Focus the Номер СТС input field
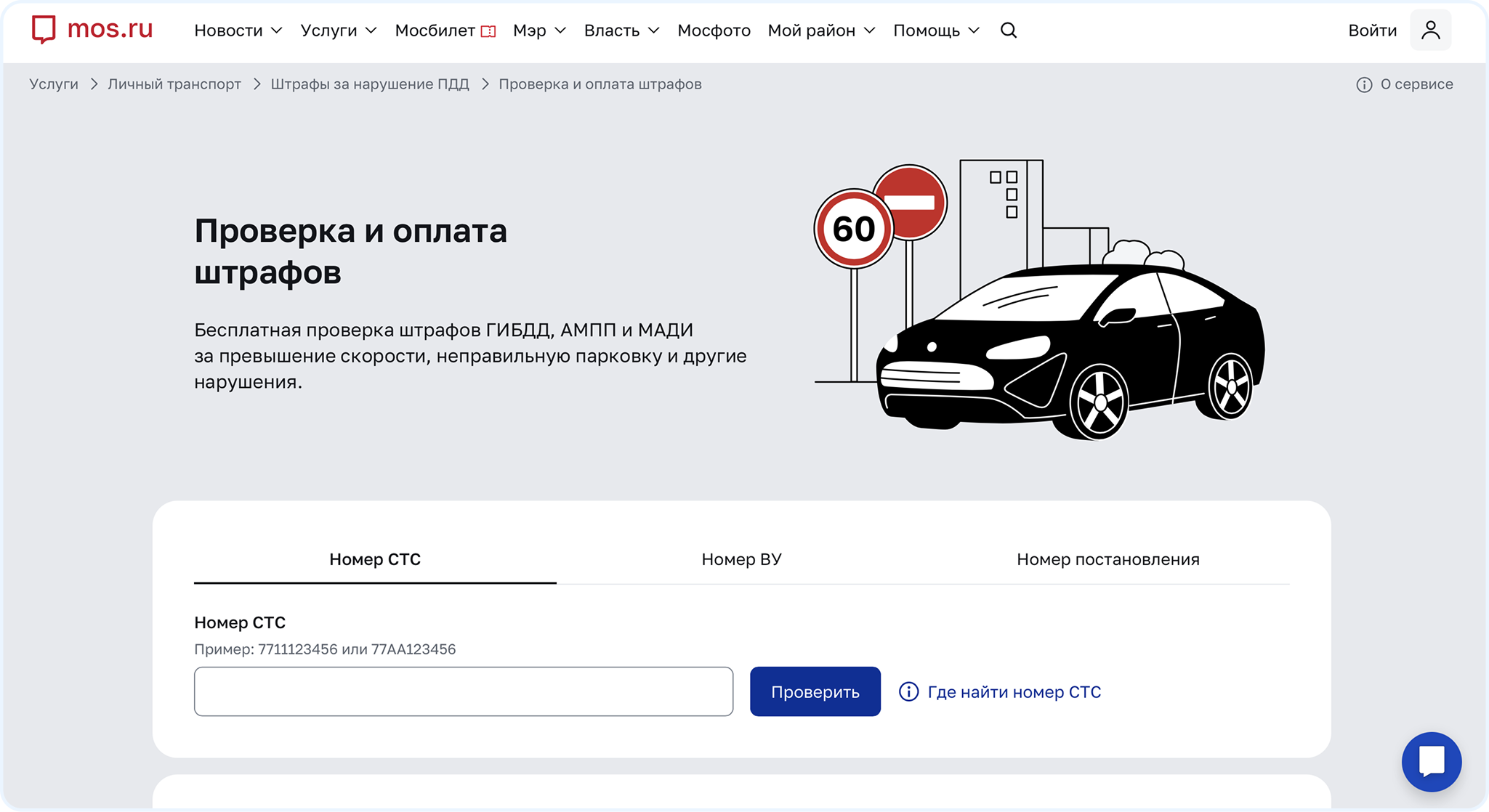1489x812 pixels. coord(463,691)
